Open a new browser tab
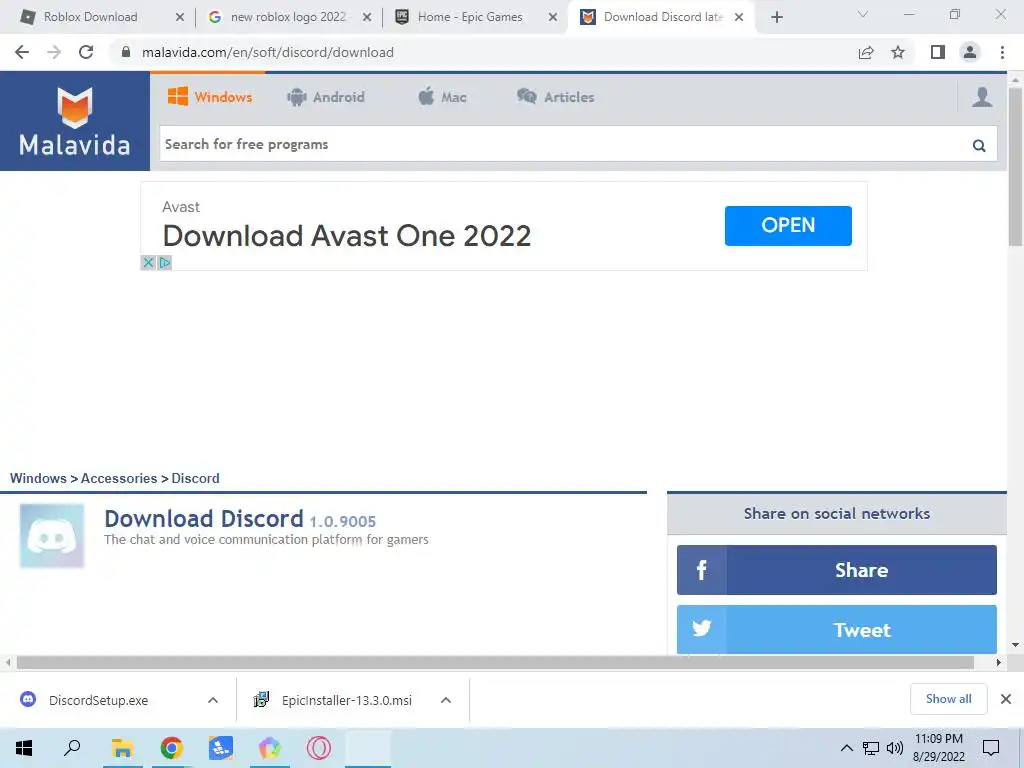Screen dimensions: 1024x768 [776, 17]
